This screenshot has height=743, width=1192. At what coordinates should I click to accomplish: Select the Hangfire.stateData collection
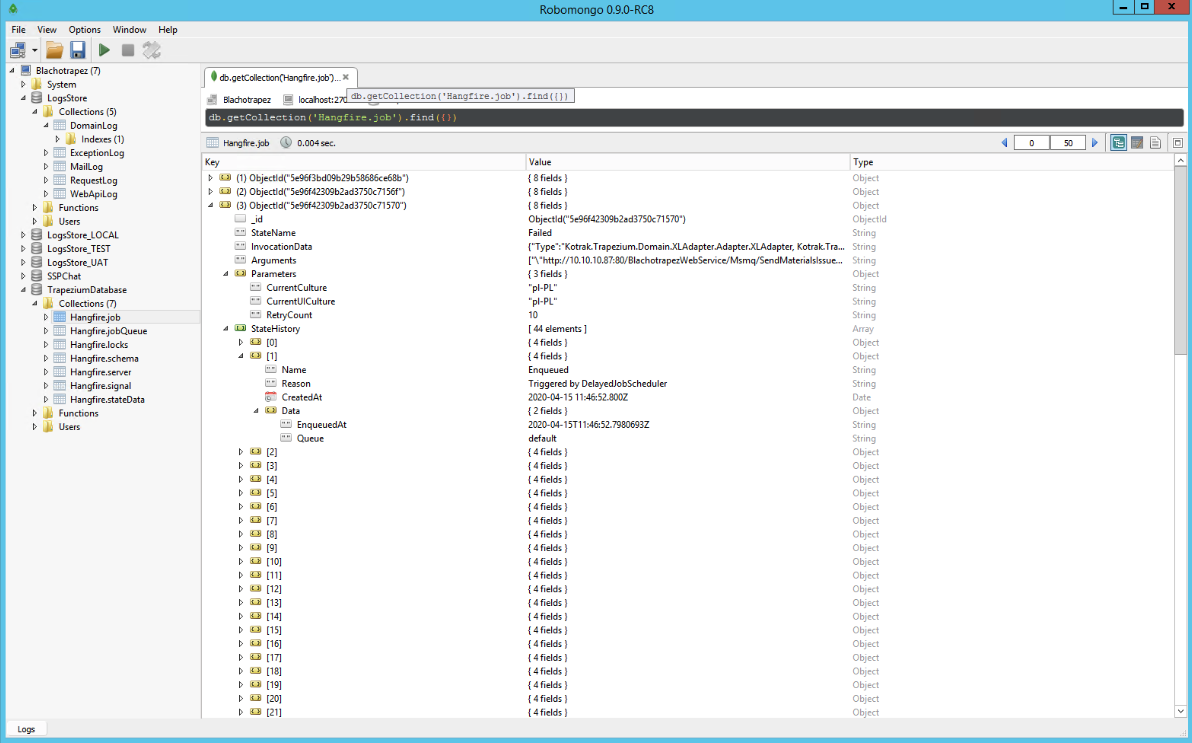click(x=107, y=399)
